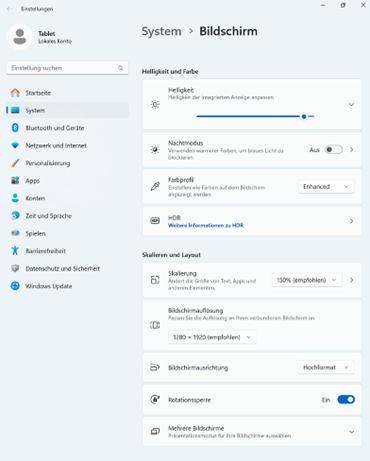Viewport: 370px width, 461px height.
Task: Click the Helligkeit sun icon
Action: (x=155, y=104)
